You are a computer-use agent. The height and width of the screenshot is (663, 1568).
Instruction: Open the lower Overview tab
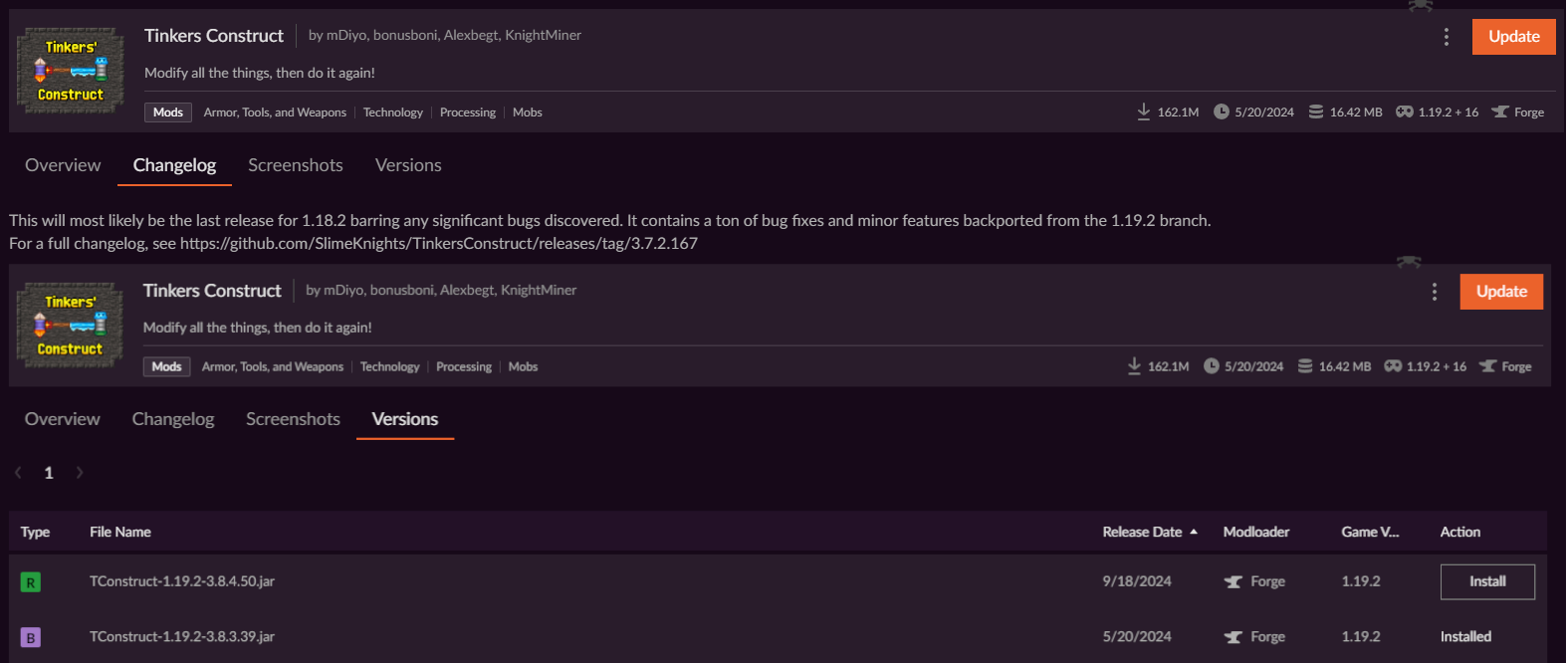point(62,419)
